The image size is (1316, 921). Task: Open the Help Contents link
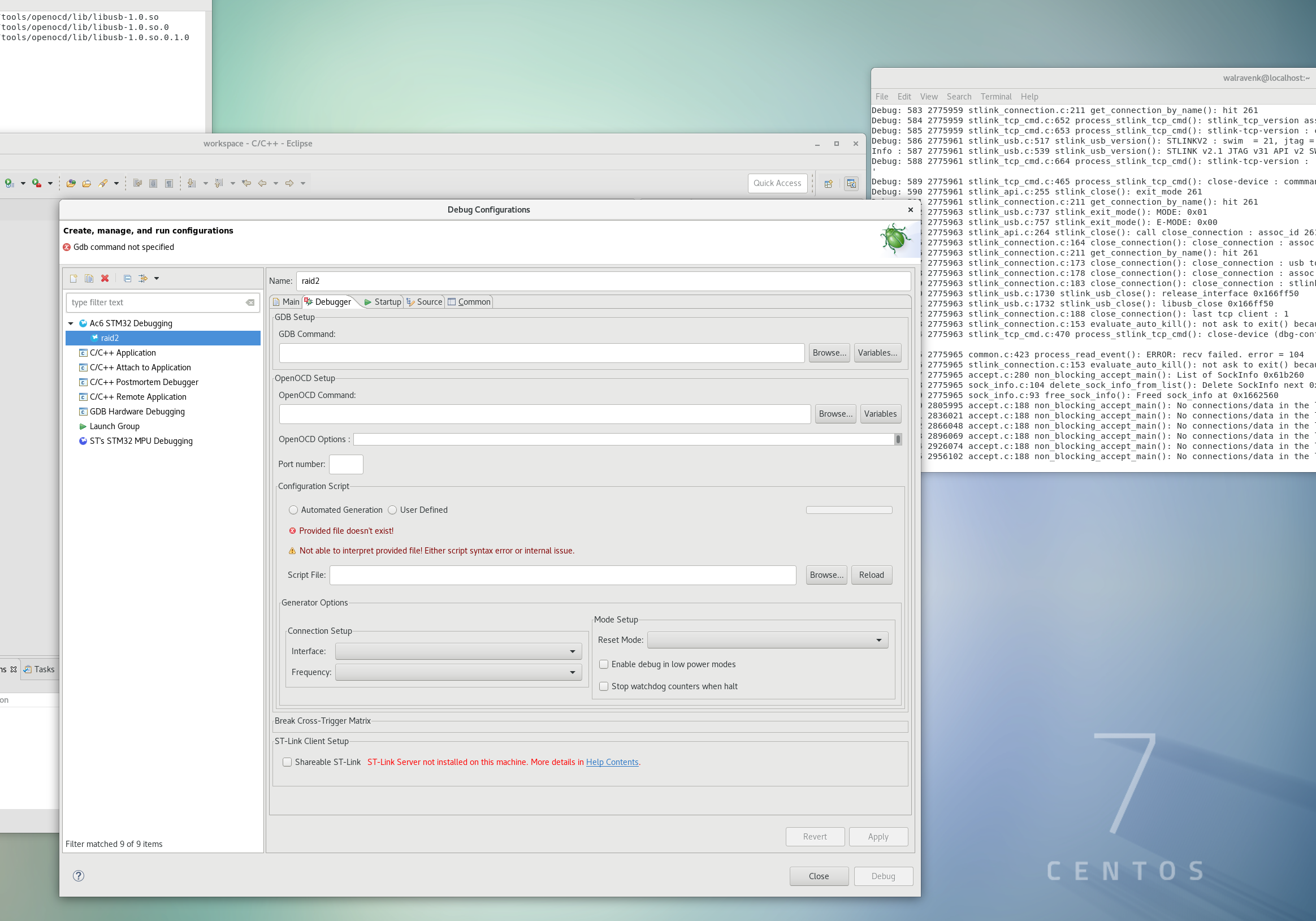612,762
